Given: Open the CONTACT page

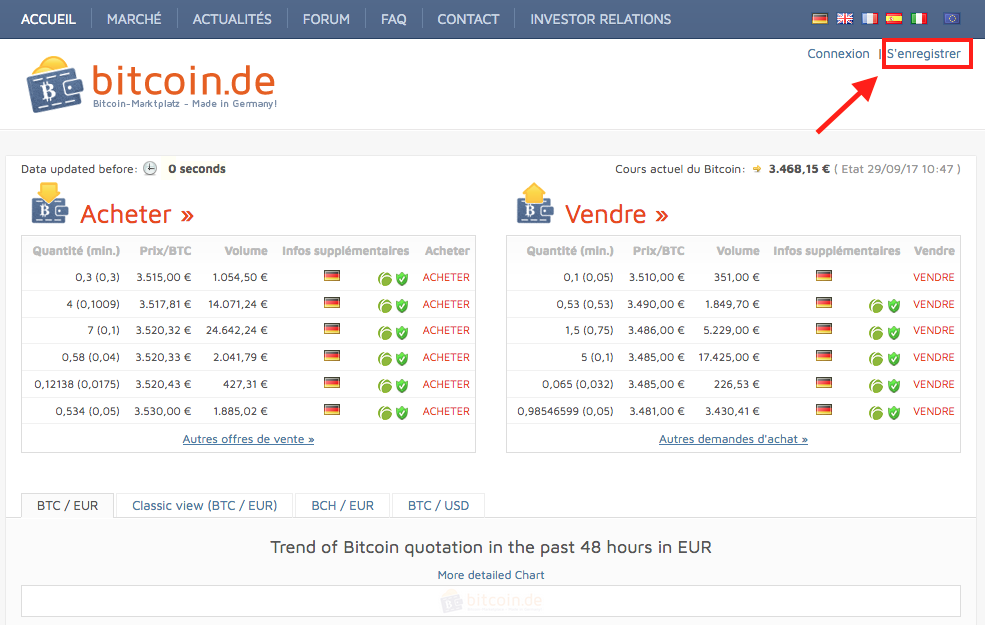Looking at the screenshot, I should [468, 19].
